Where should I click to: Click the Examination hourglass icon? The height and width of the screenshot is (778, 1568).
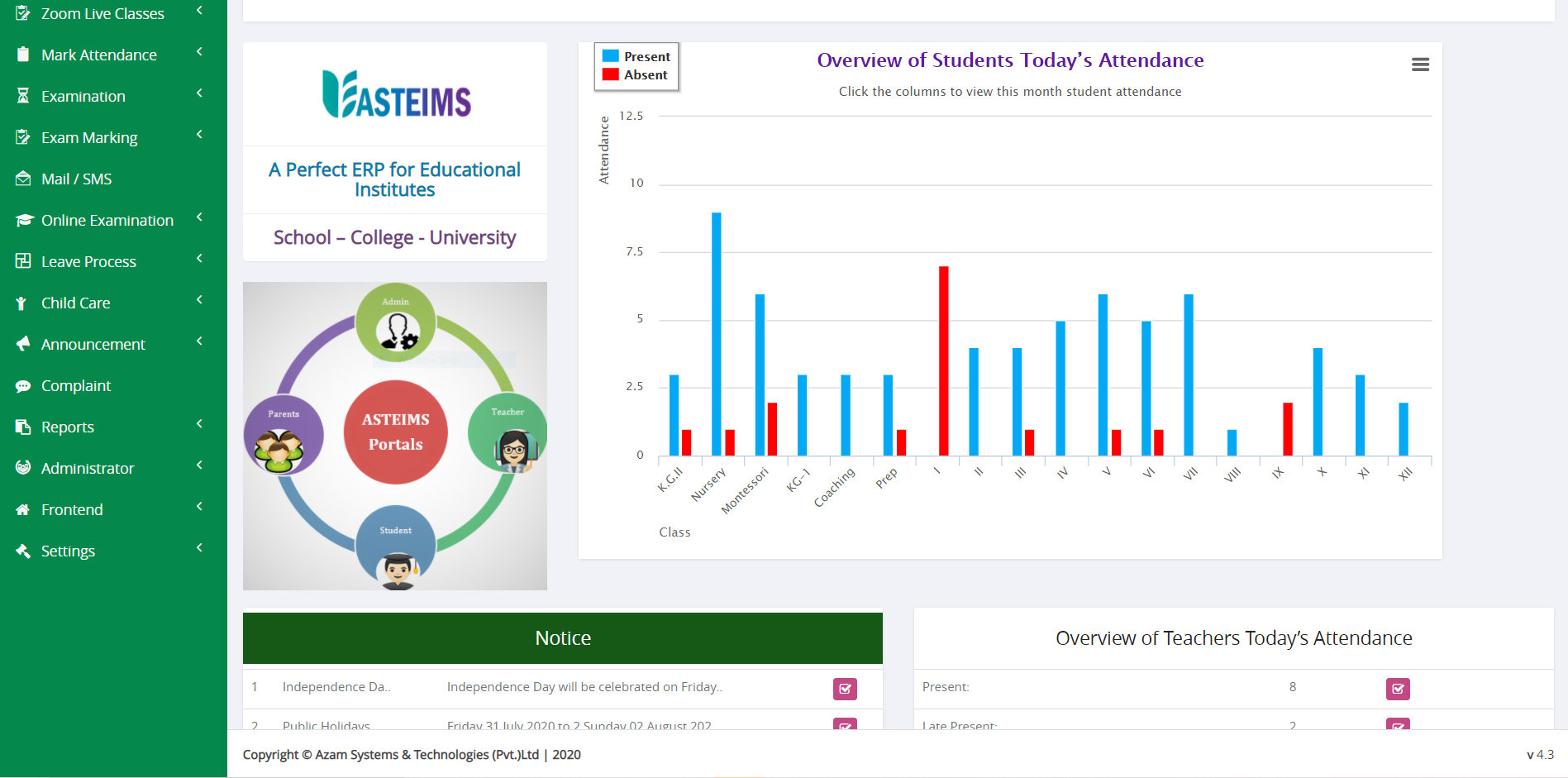click(23, 96)
